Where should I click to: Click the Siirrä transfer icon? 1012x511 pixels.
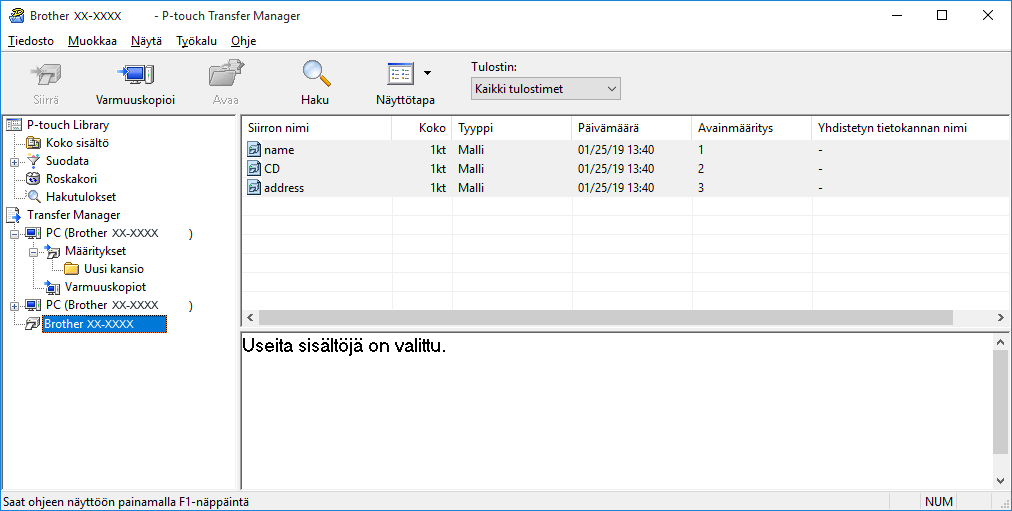(46, 75)
